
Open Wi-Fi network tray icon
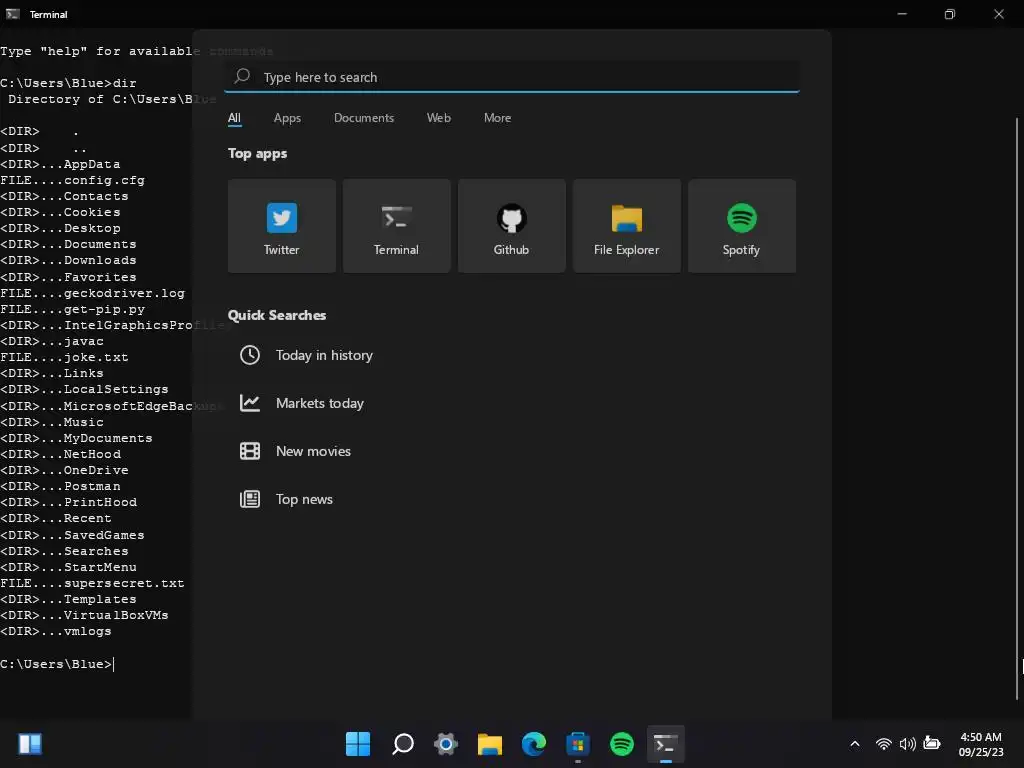coord(884,744)
